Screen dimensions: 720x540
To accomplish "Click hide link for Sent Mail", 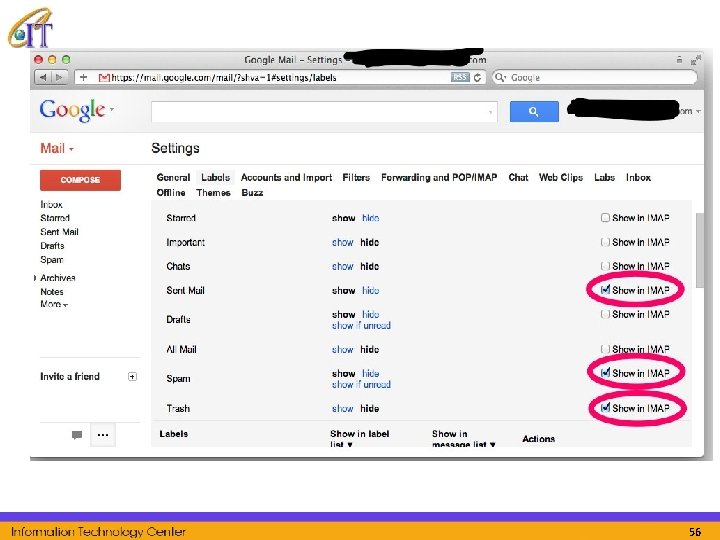I will [x=371, y=291].
